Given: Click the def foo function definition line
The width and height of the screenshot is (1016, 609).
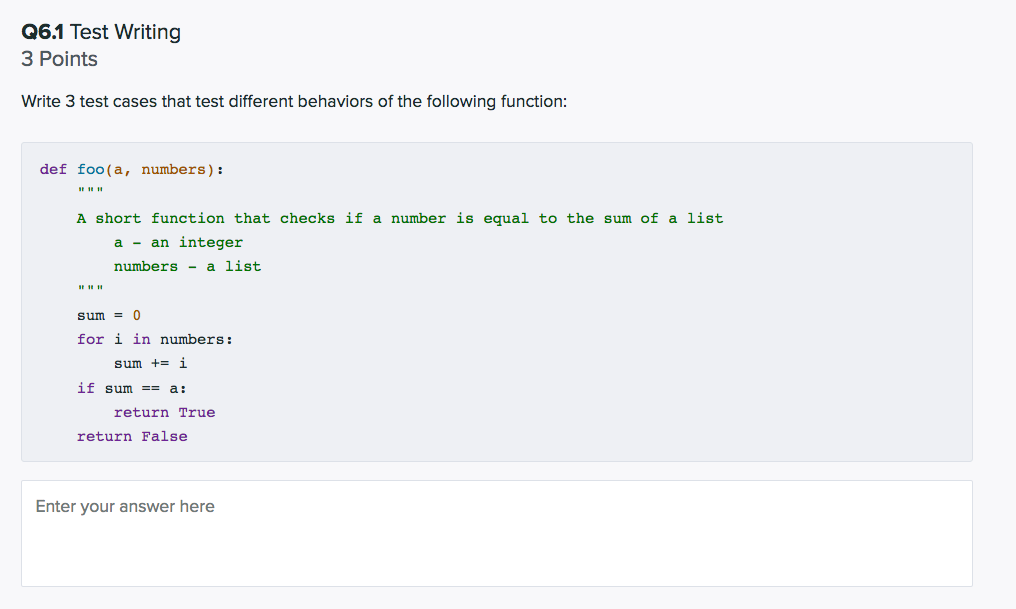Looking at the screenshot, I should (x=130, y=169).
